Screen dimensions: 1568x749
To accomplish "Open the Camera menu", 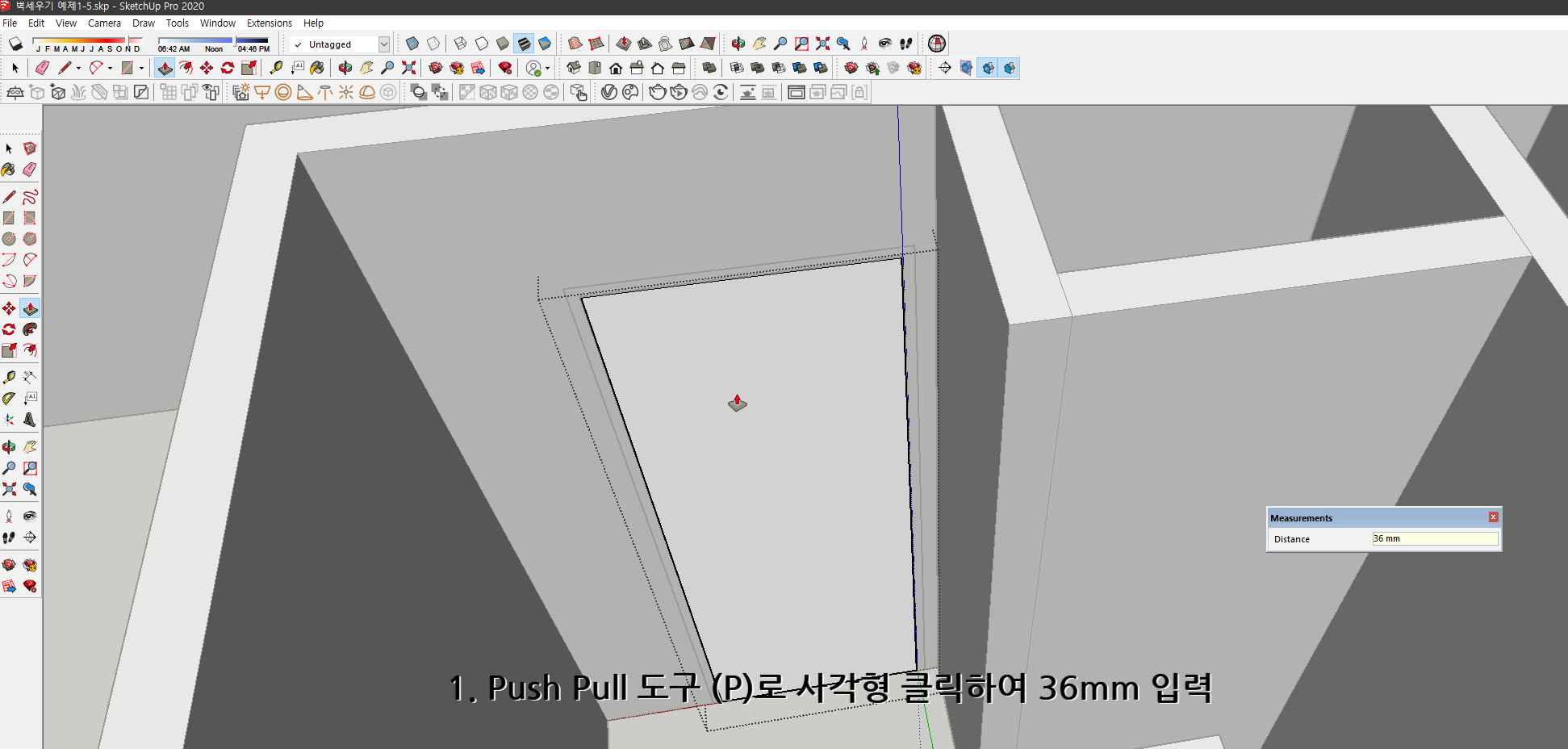I will [104, 23].
